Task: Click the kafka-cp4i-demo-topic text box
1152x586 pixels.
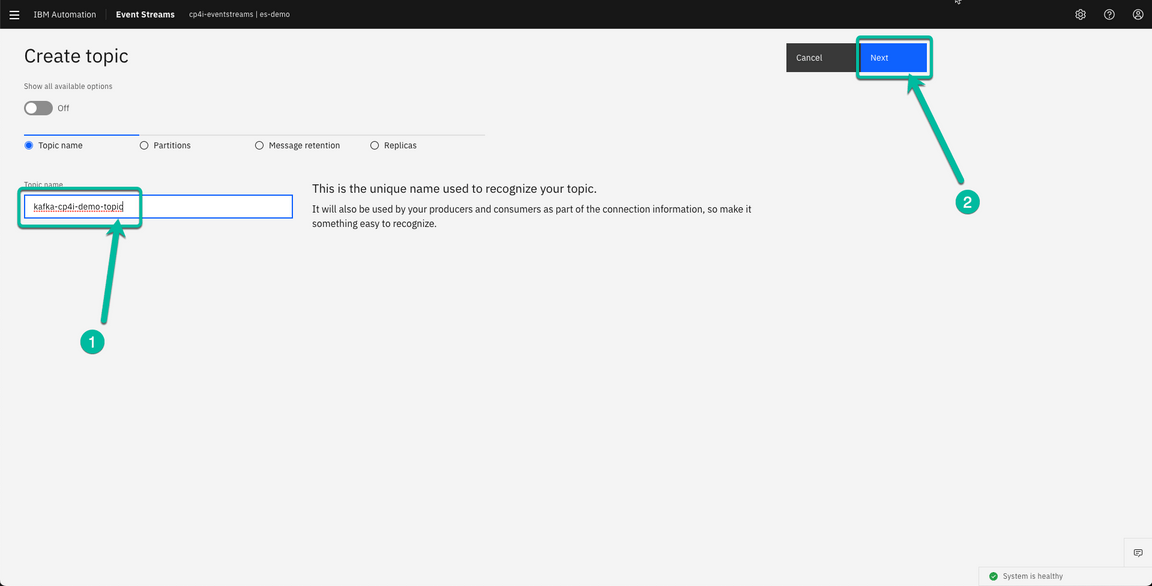Action: (x=80, y=206)
